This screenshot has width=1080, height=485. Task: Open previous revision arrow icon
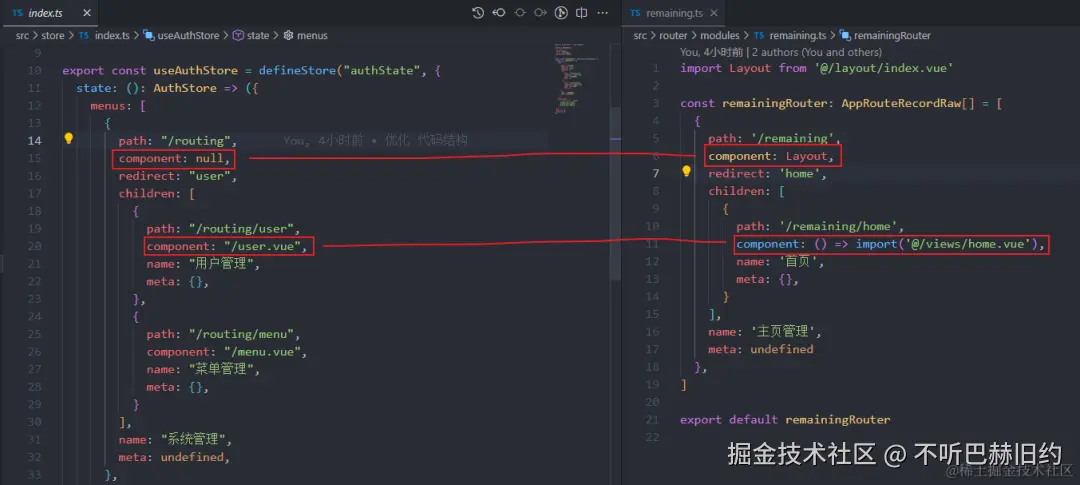click(x=499, y=13)
